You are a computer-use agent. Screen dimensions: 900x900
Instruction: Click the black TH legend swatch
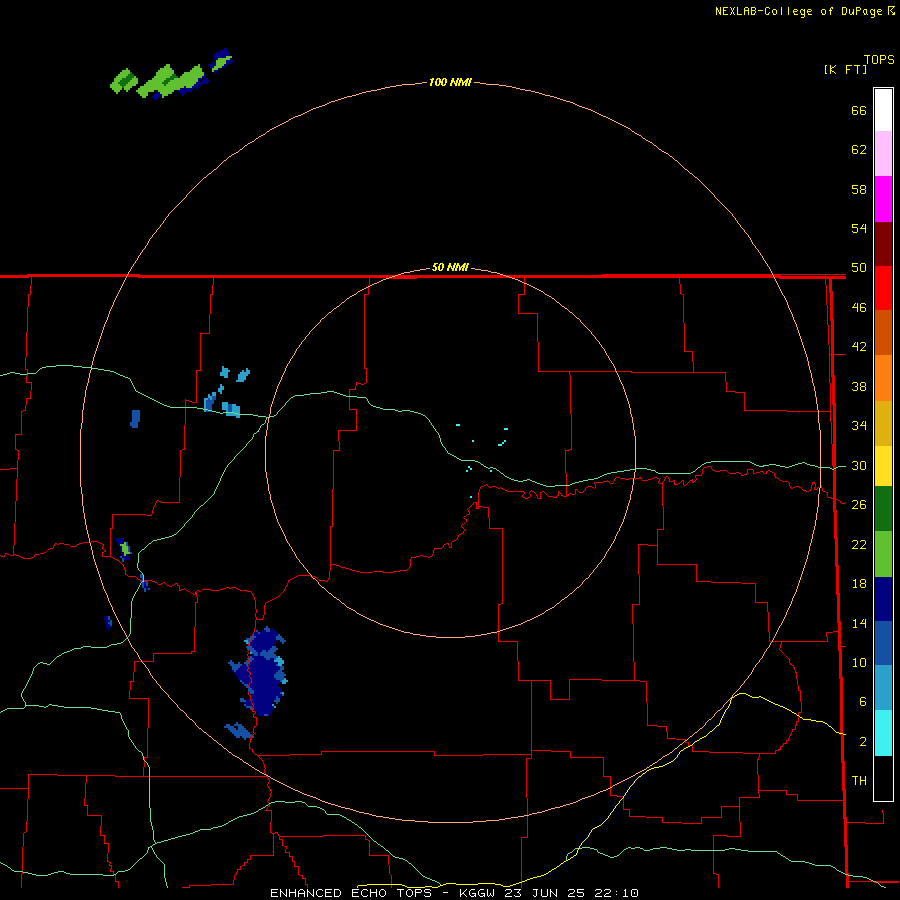[x=883, y=778]
